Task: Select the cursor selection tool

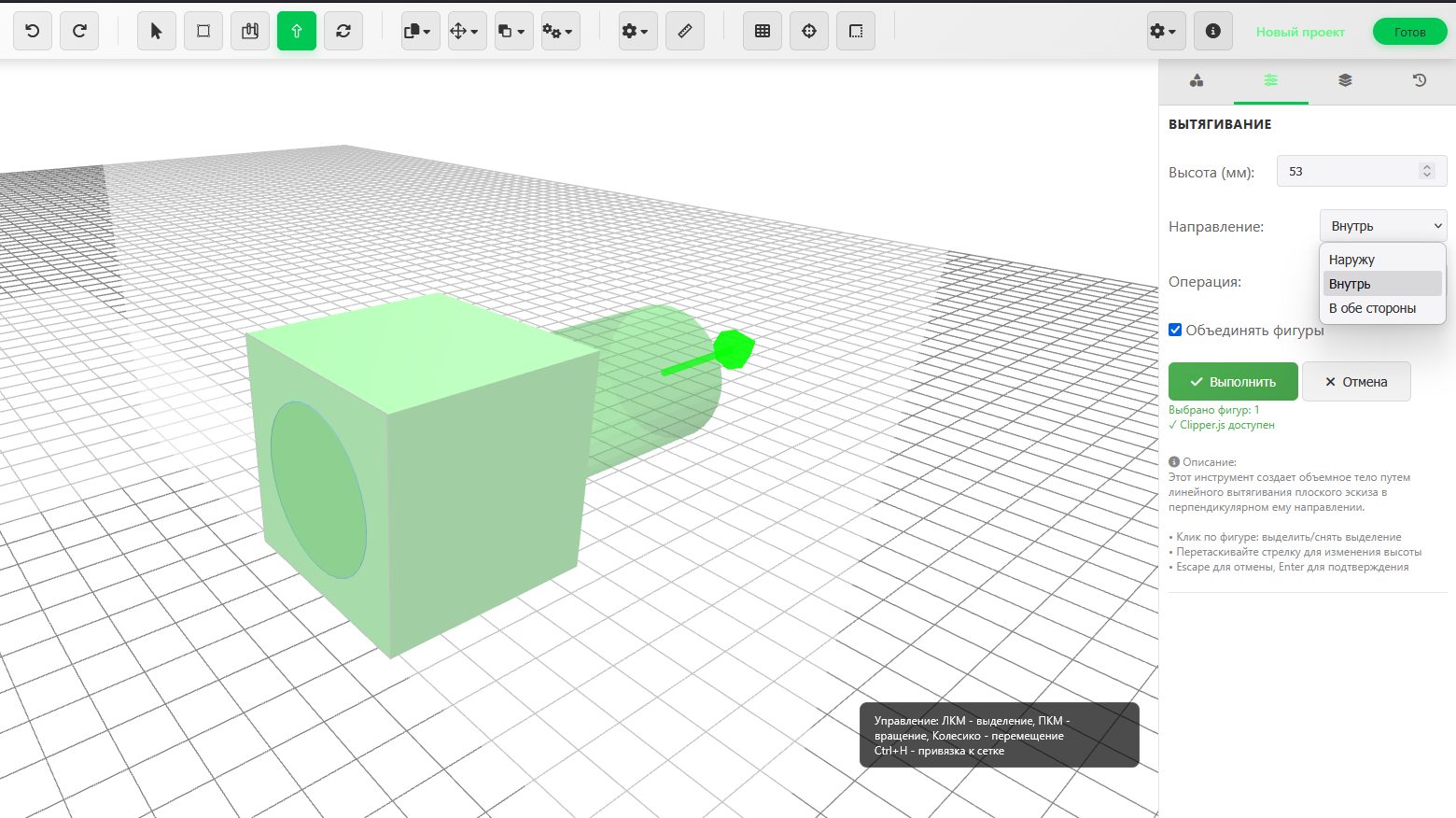Action: [156, 31]
